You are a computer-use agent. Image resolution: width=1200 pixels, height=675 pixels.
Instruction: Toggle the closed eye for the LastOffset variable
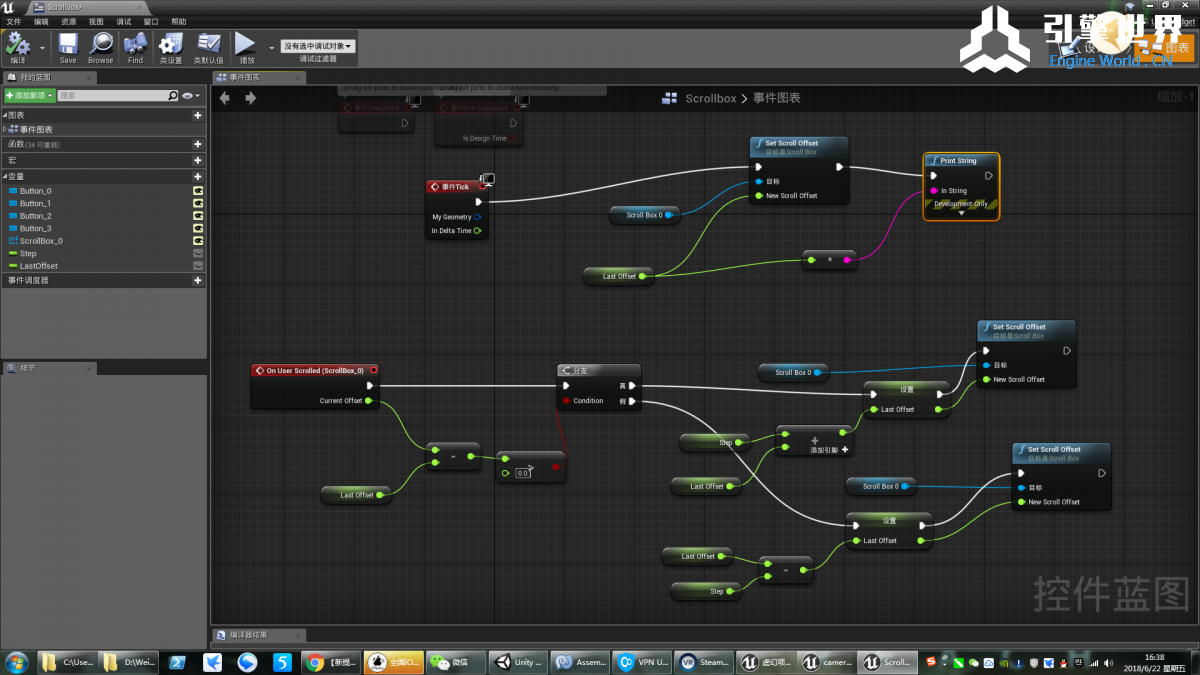(197, 266)
